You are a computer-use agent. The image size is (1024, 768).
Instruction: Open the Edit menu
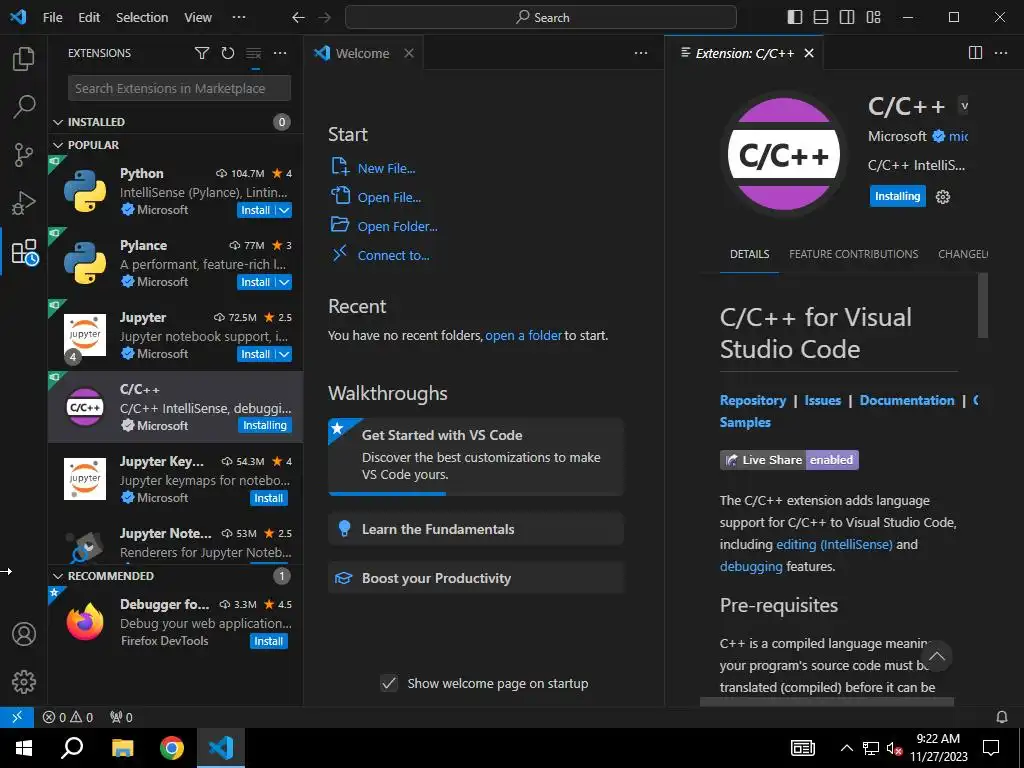[x=89, y=18]
